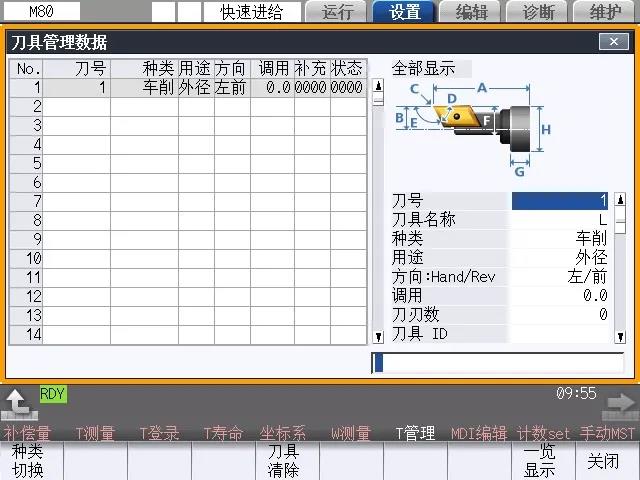Screen dimensions: 640x480
Task: Open the MDI编辑 menu item
Action: pyautogui.click(x=478, y=433)
